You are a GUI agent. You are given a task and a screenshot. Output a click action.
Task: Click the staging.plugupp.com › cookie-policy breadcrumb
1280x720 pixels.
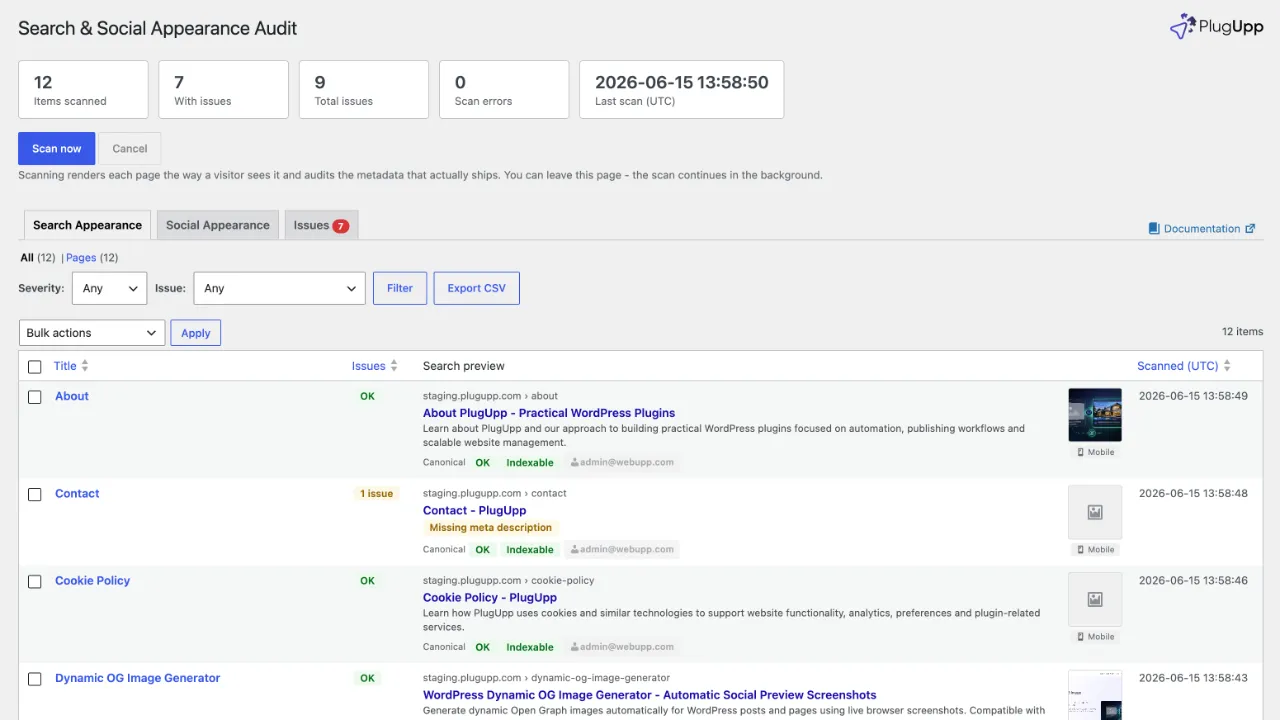coord(508,580)
